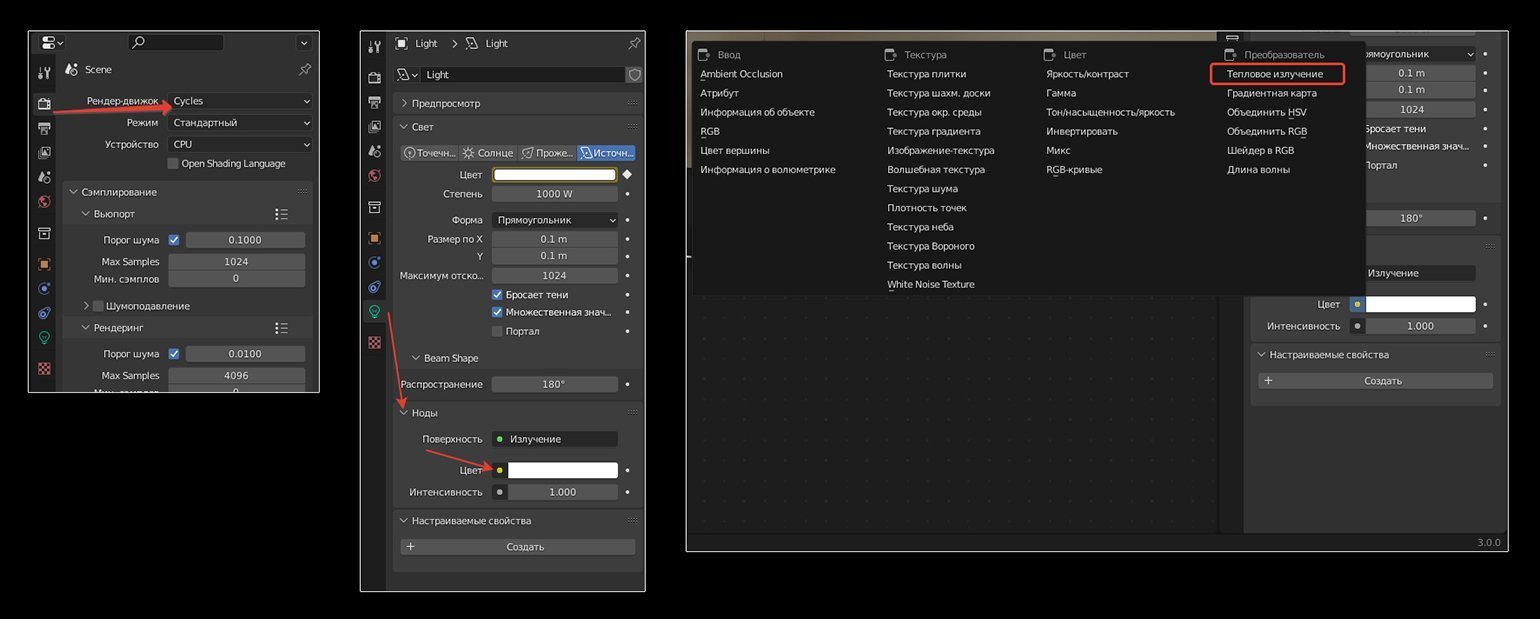Choose Текстура шума from texture menu
The width and height of the screenshot is (1540, 619).
click(922, 189)
